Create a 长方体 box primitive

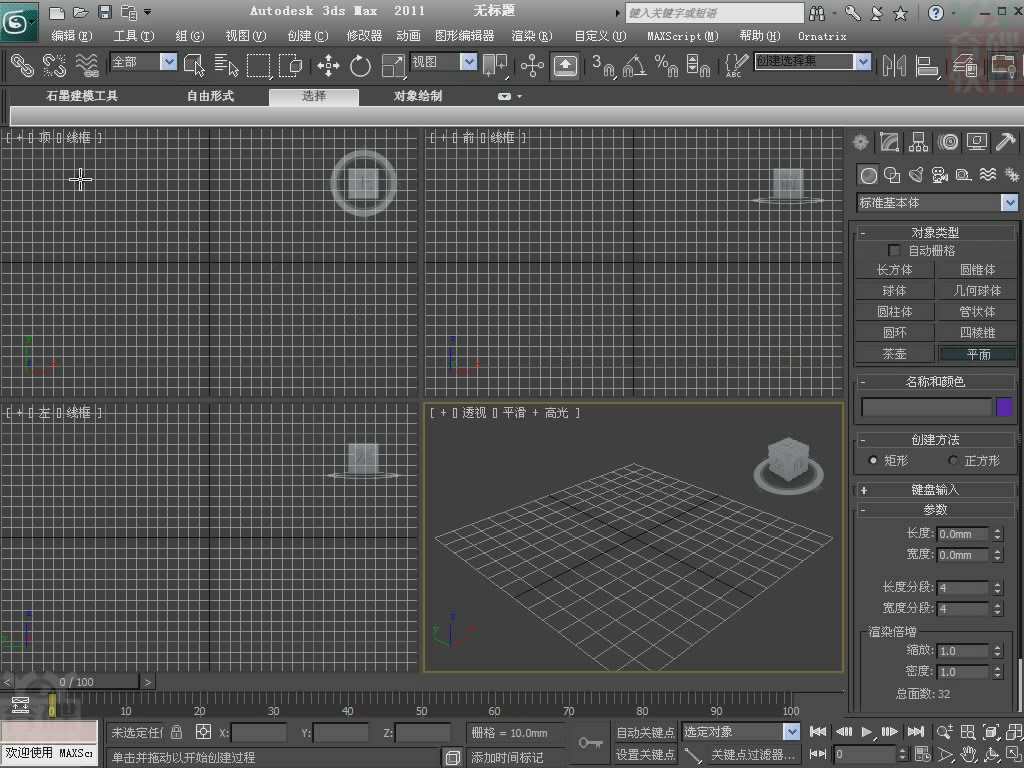(x=895, y=270)
